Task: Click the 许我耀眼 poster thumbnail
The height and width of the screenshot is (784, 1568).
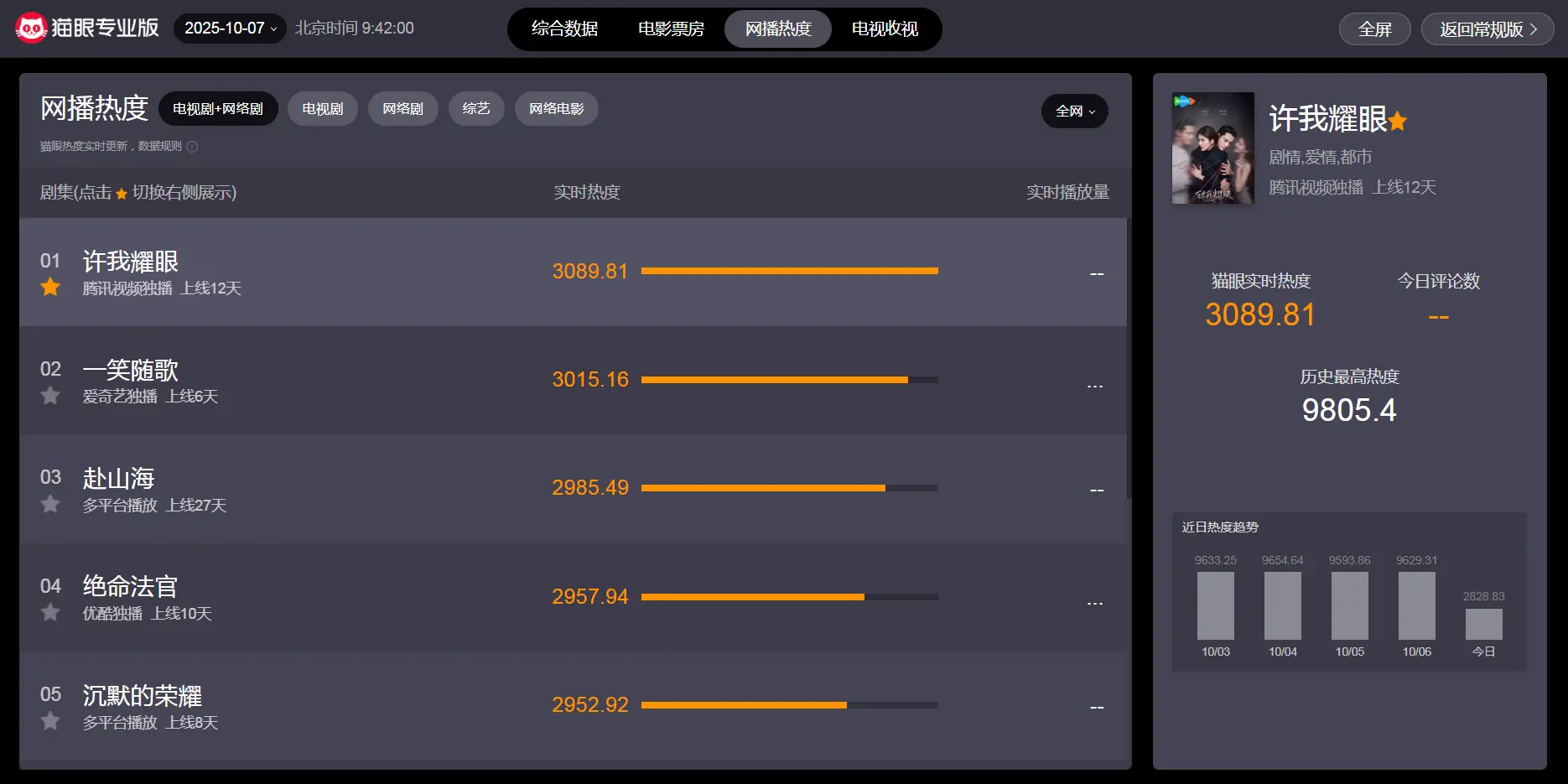Action: (x=1212, y=148)
